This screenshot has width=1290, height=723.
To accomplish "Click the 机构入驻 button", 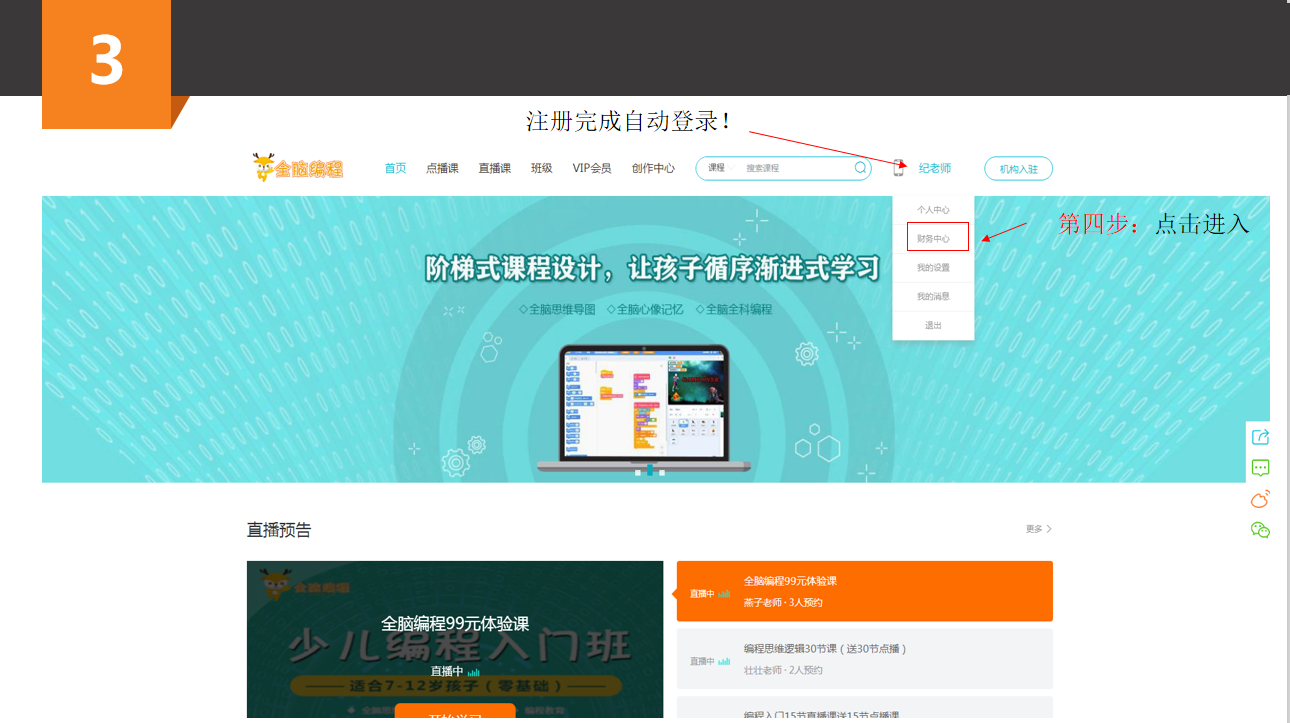I will (x=1018, y=169).
